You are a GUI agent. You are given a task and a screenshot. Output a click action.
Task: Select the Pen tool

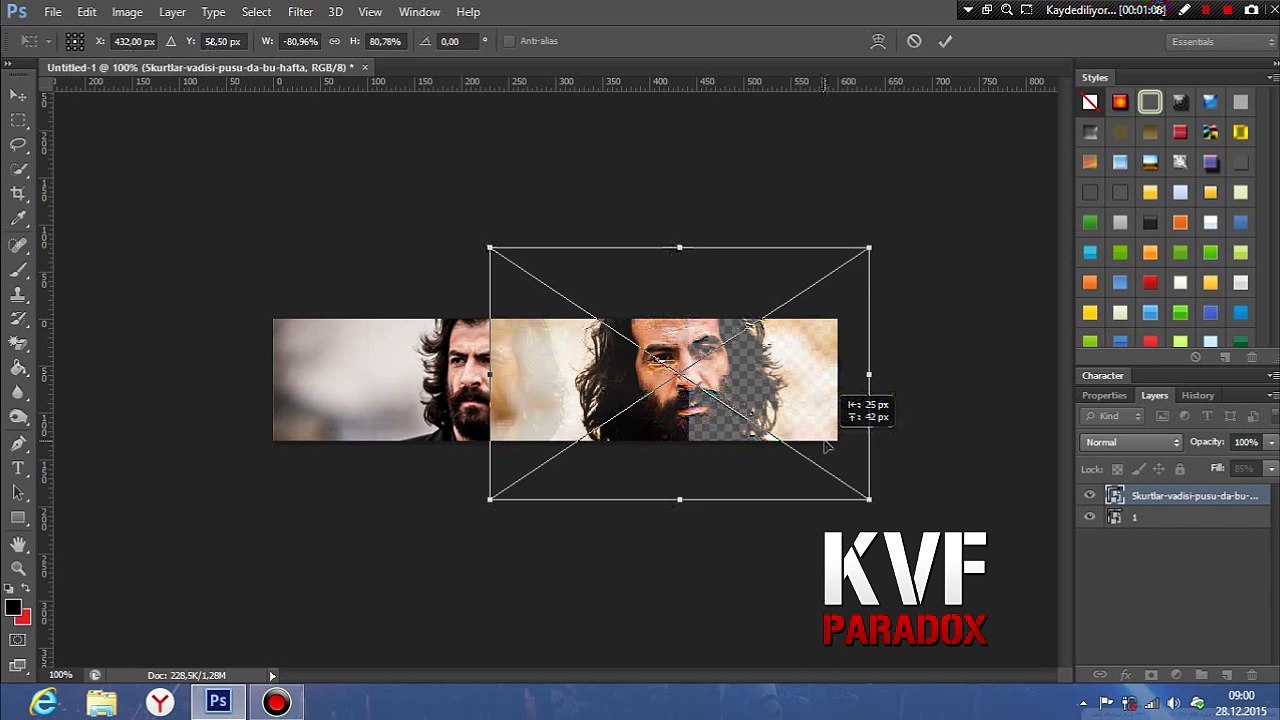pyautogui.click(x=18, y=444)
